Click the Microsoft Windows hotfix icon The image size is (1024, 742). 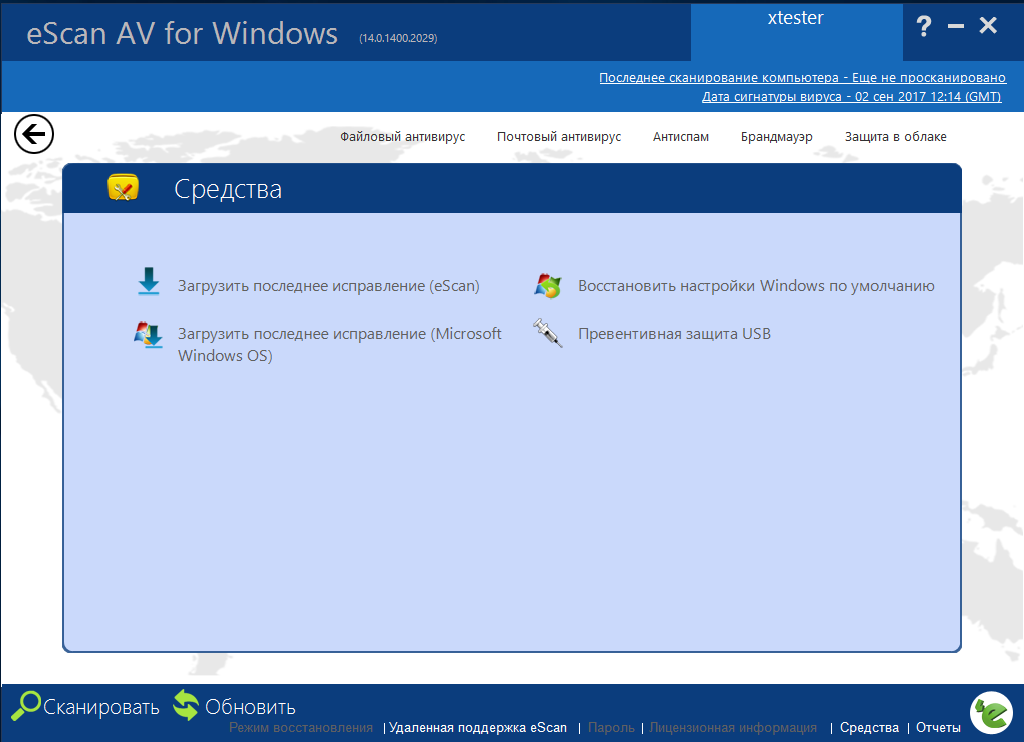click(x=149, y=335)
